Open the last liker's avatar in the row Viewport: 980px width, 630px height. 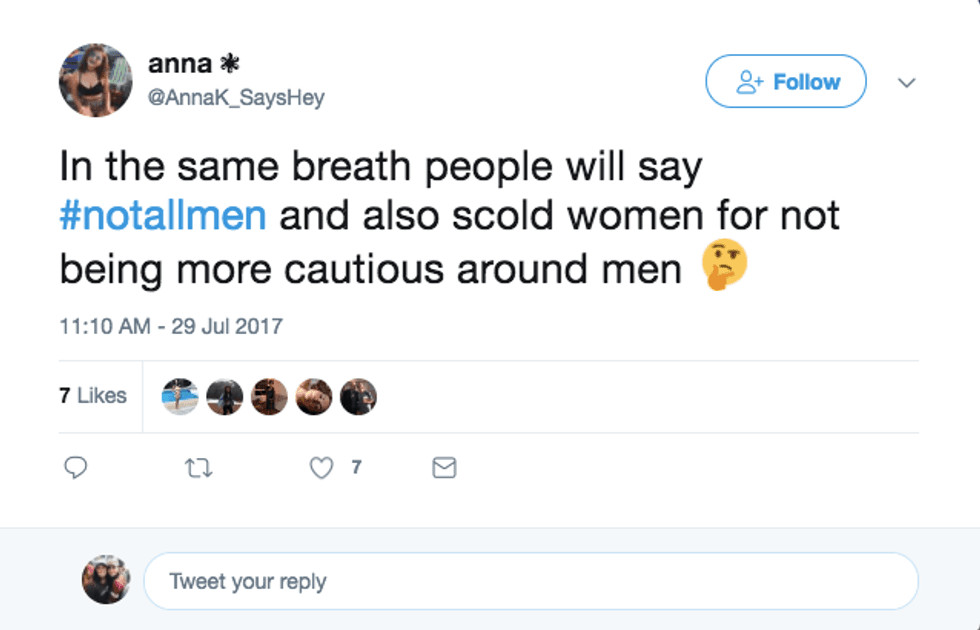(x=358, y=397)
